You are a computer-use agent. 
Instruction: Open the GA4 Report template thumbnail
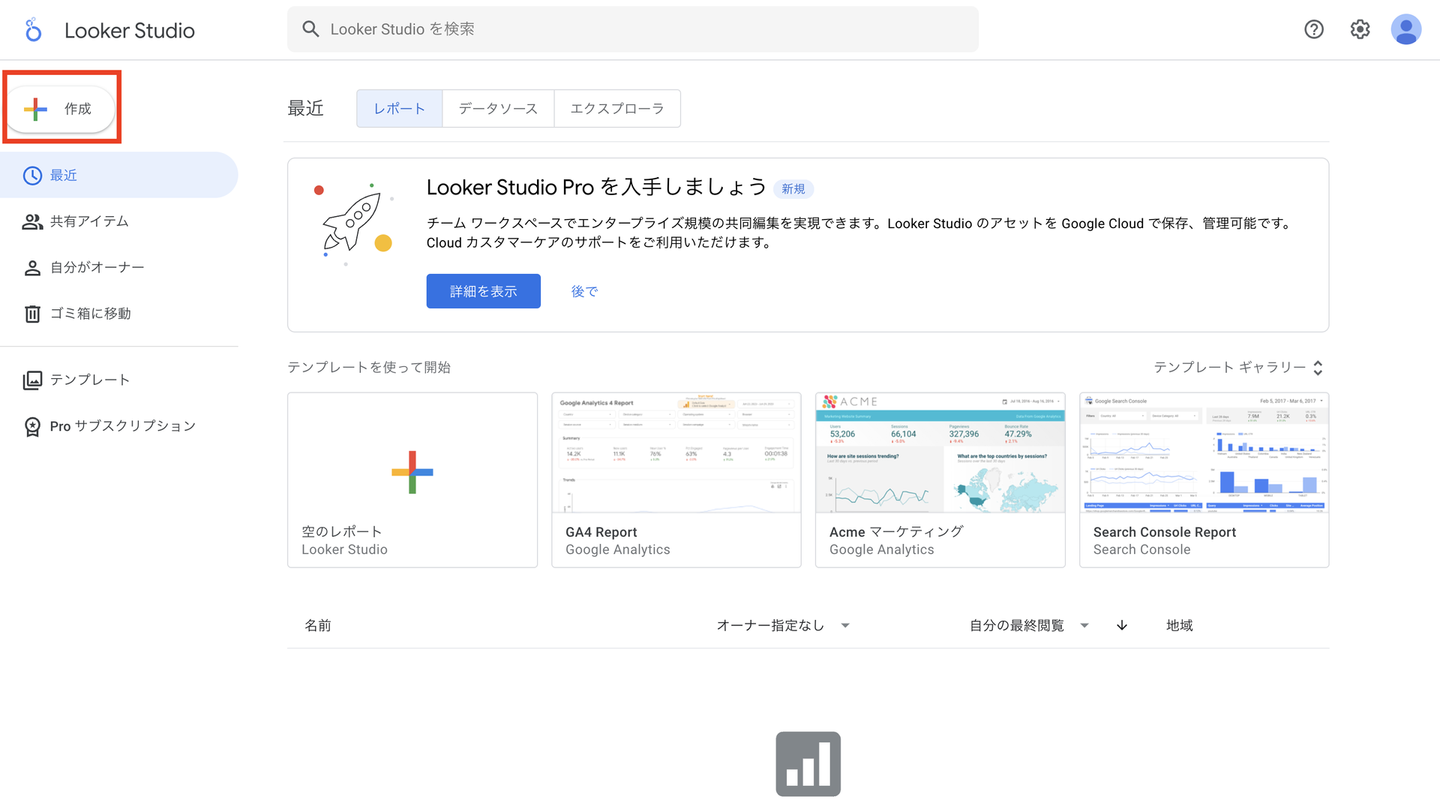click(x=676, y=453)
